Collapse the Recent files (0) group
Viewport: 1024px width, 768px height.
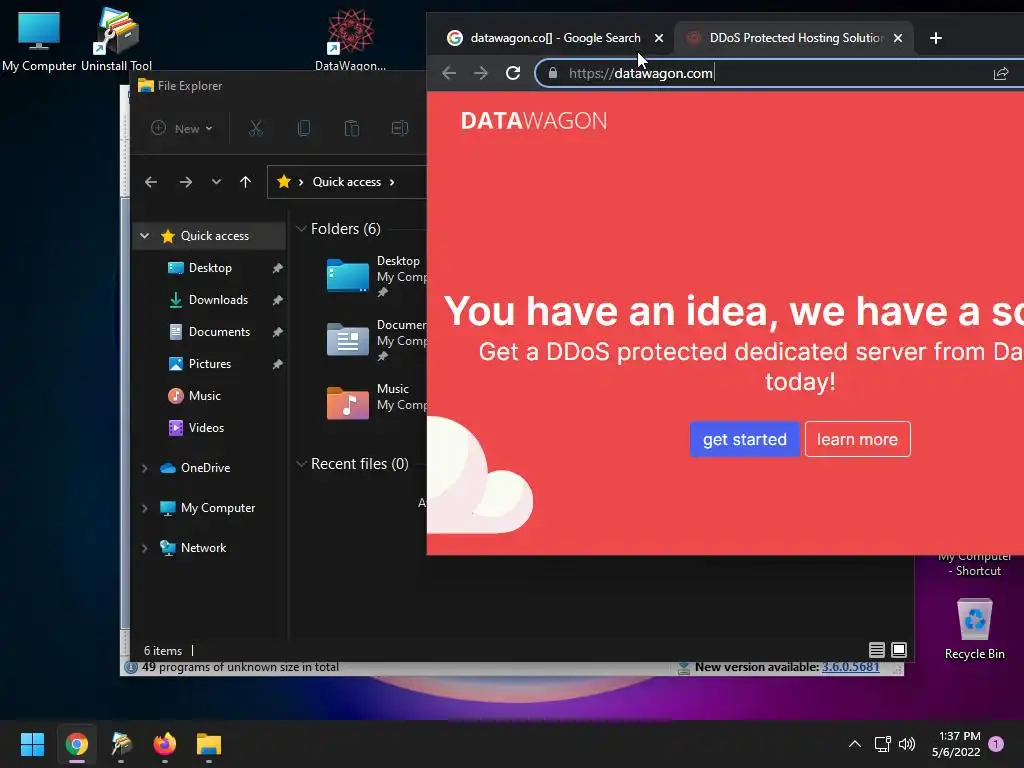(301, 464)
